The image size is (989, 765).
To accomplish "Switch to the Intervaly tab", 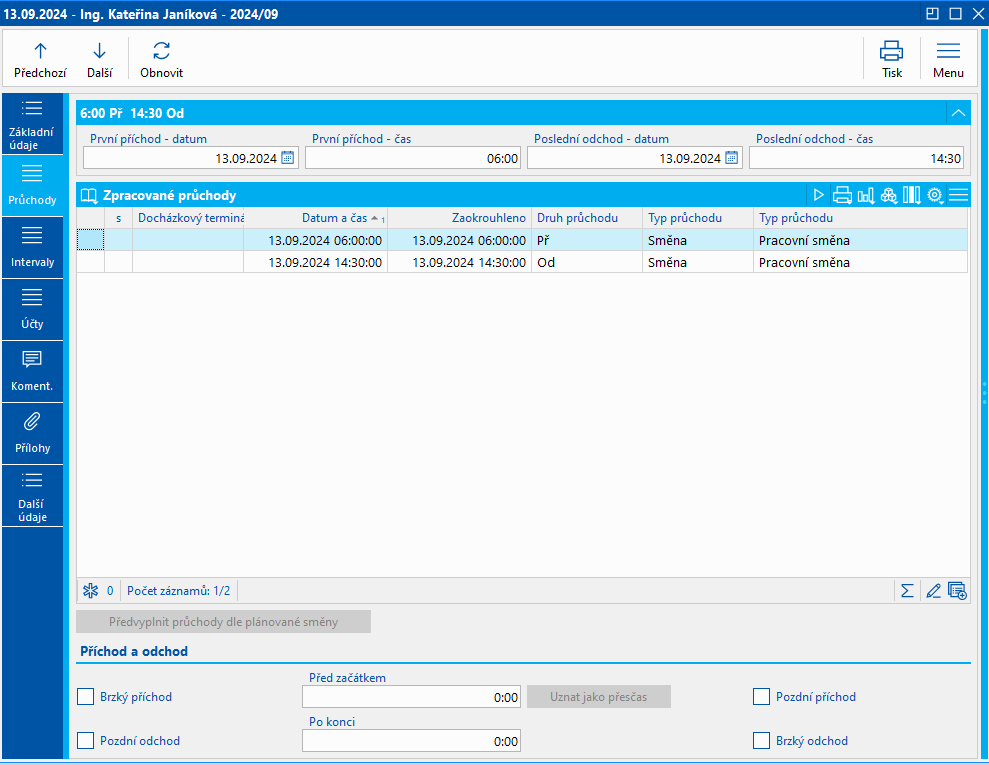I will (x=33, y=247).
